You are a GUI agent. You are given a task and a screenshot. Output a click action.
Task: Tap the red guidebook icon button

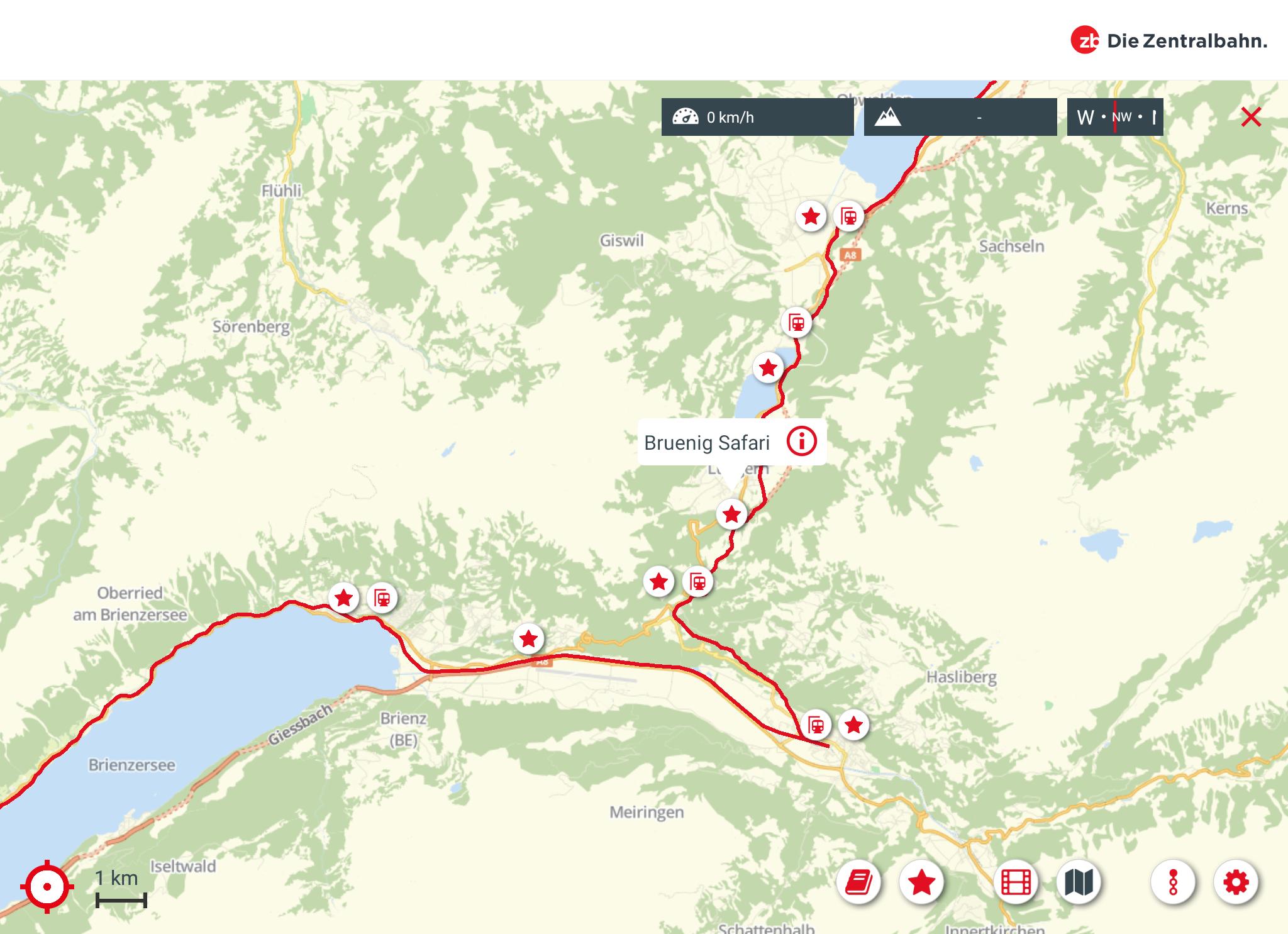click(858, 882)
